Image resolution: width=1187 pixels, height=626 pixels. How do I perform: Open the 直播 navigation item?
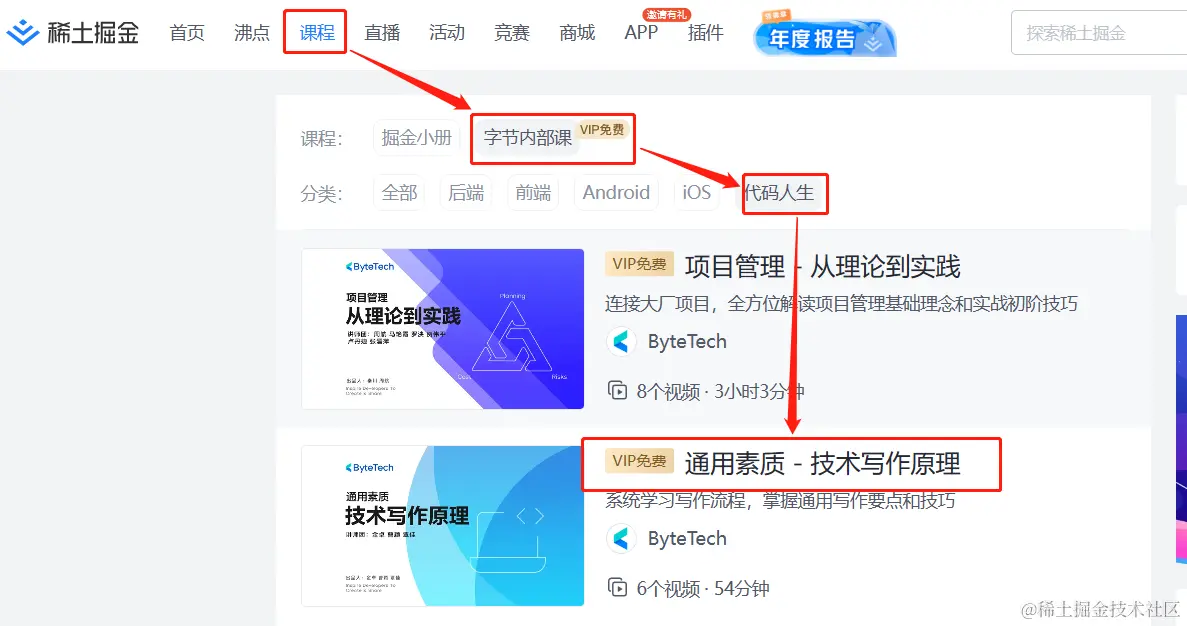[x=382, y=33]
